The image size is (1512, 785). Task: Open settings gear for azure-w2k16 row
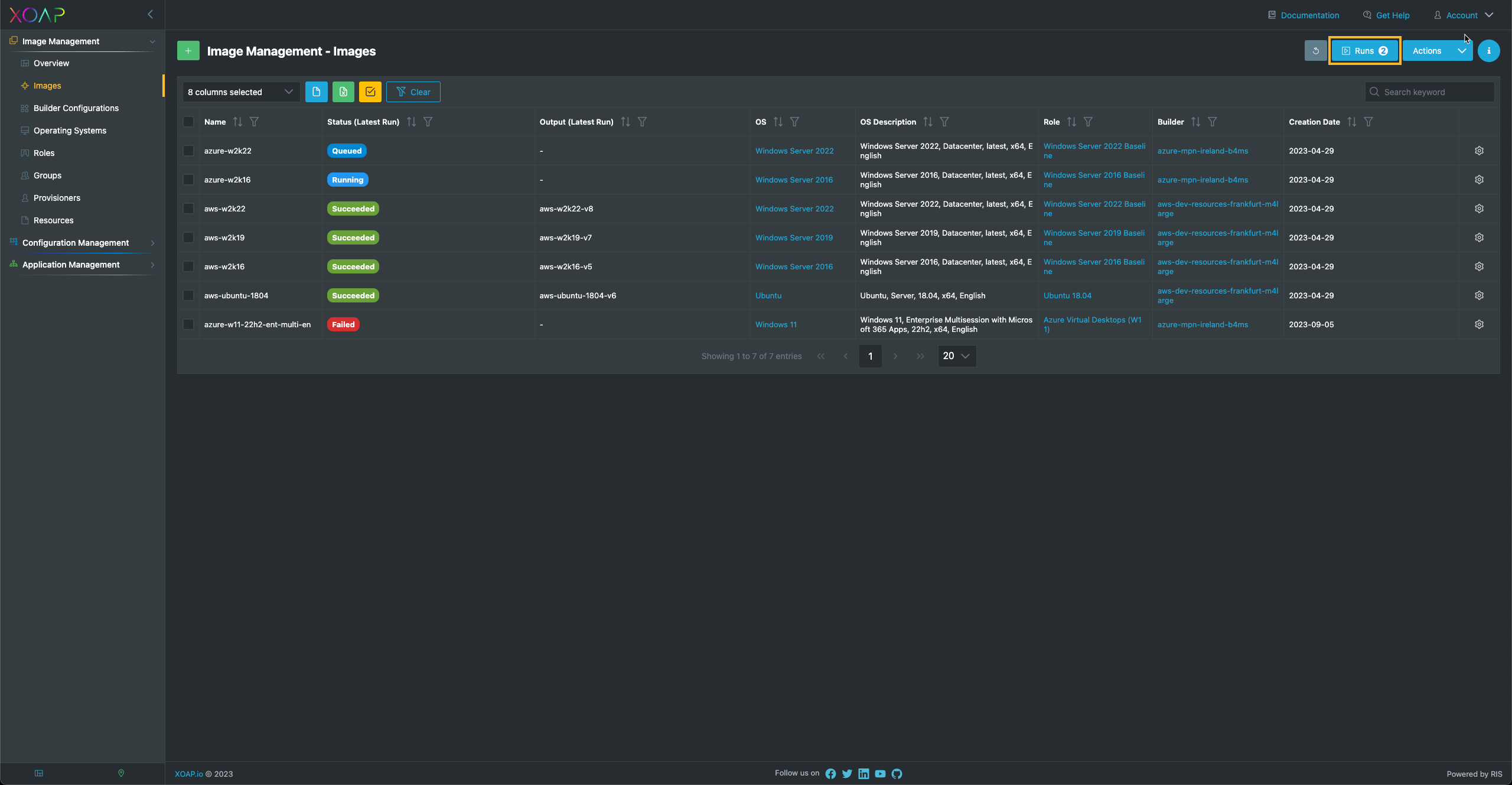click(x=1479, y=180)
